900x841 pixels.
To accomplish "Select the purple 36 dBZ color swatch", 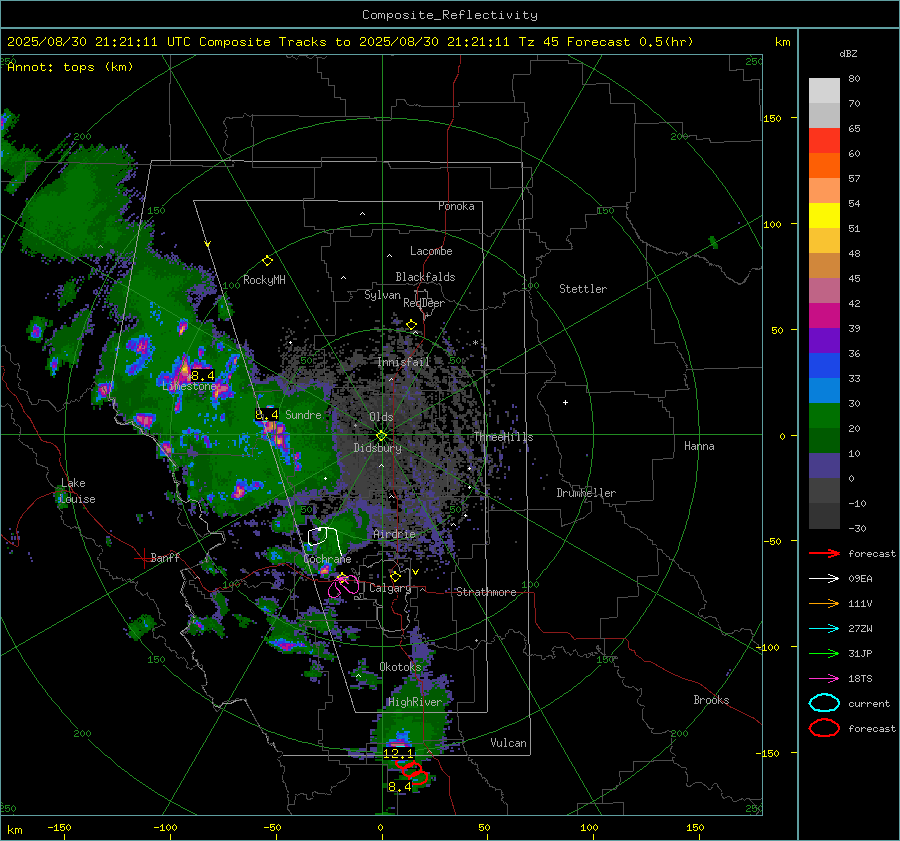I will 824,340.
